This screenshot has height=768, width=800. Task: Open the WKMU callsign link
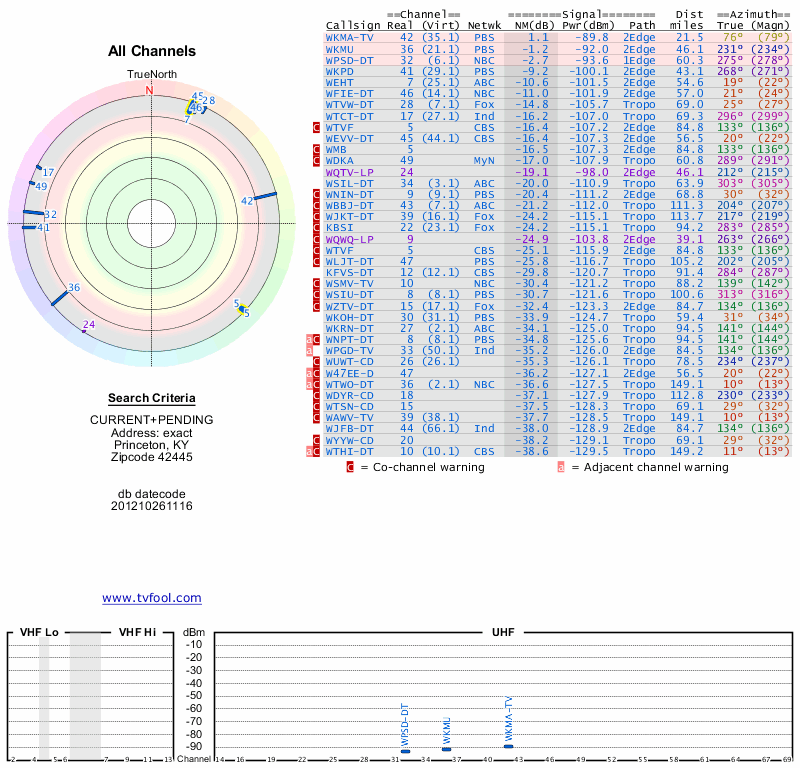(340, 49)
